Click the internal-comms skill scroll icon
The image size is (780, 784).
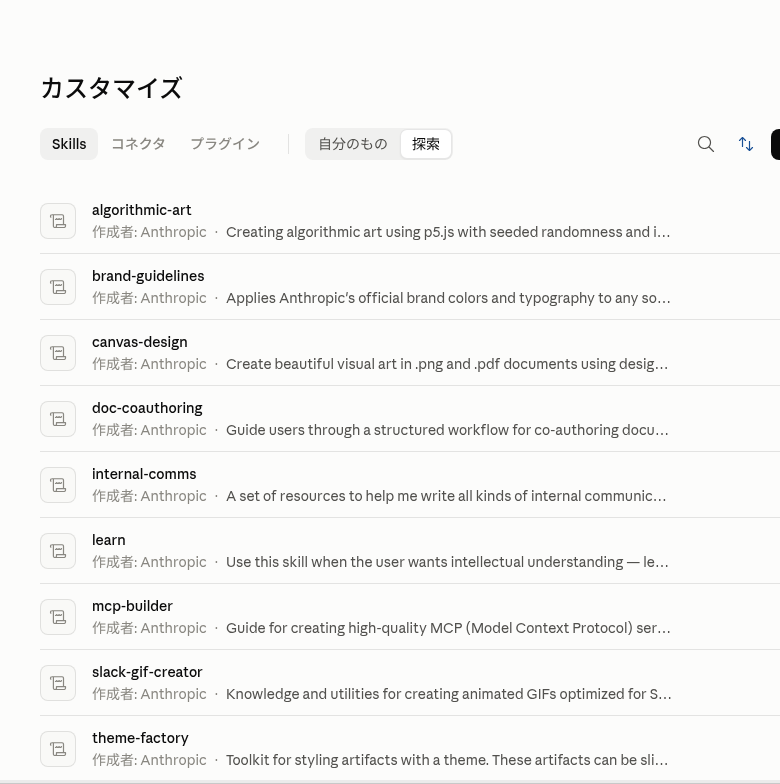click(x=58, y=485)
